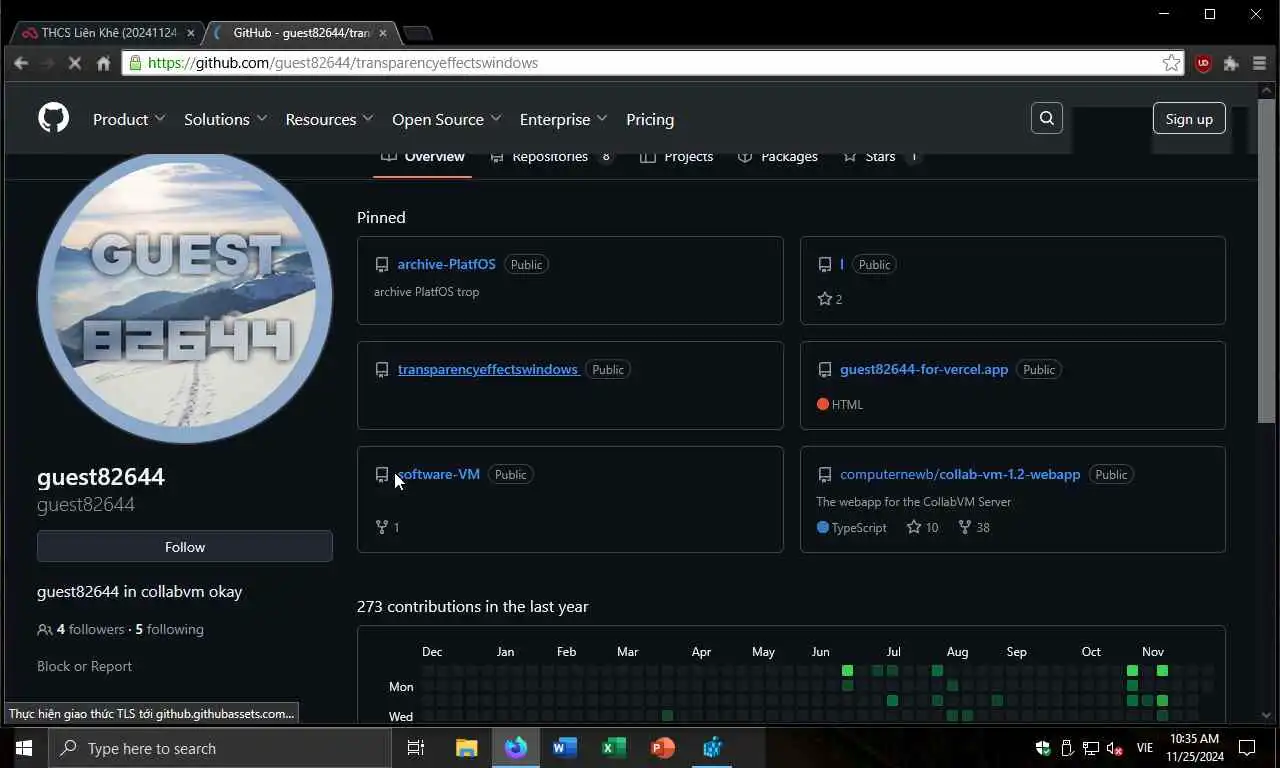Open PowerPoint from the taskbar
The image size is (1280, 768).
click(662, 748)
